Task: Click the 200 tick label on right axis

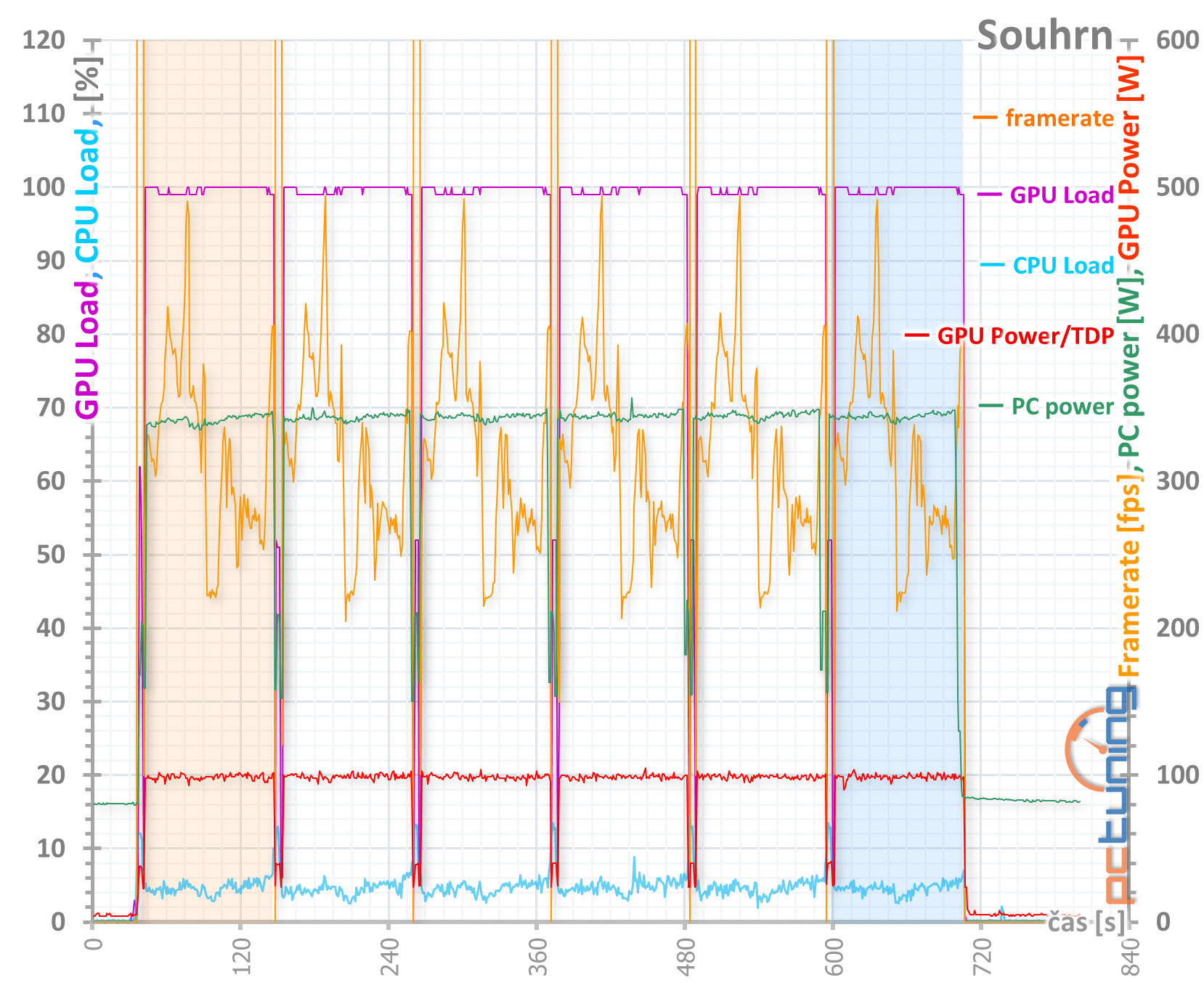Action: [1177, 628]
